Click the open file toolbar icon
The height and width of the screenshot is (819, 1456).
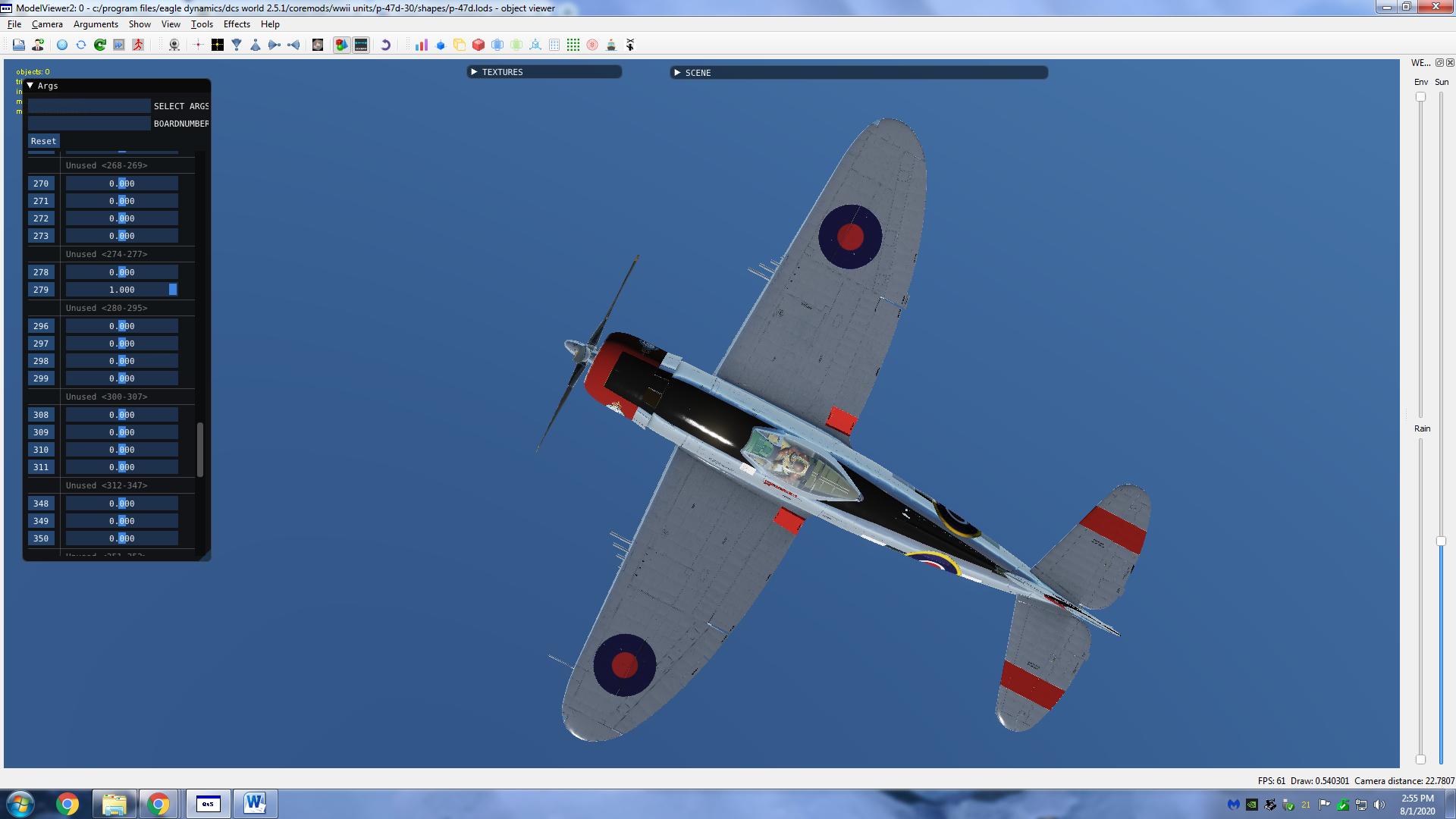coord(18,45)
